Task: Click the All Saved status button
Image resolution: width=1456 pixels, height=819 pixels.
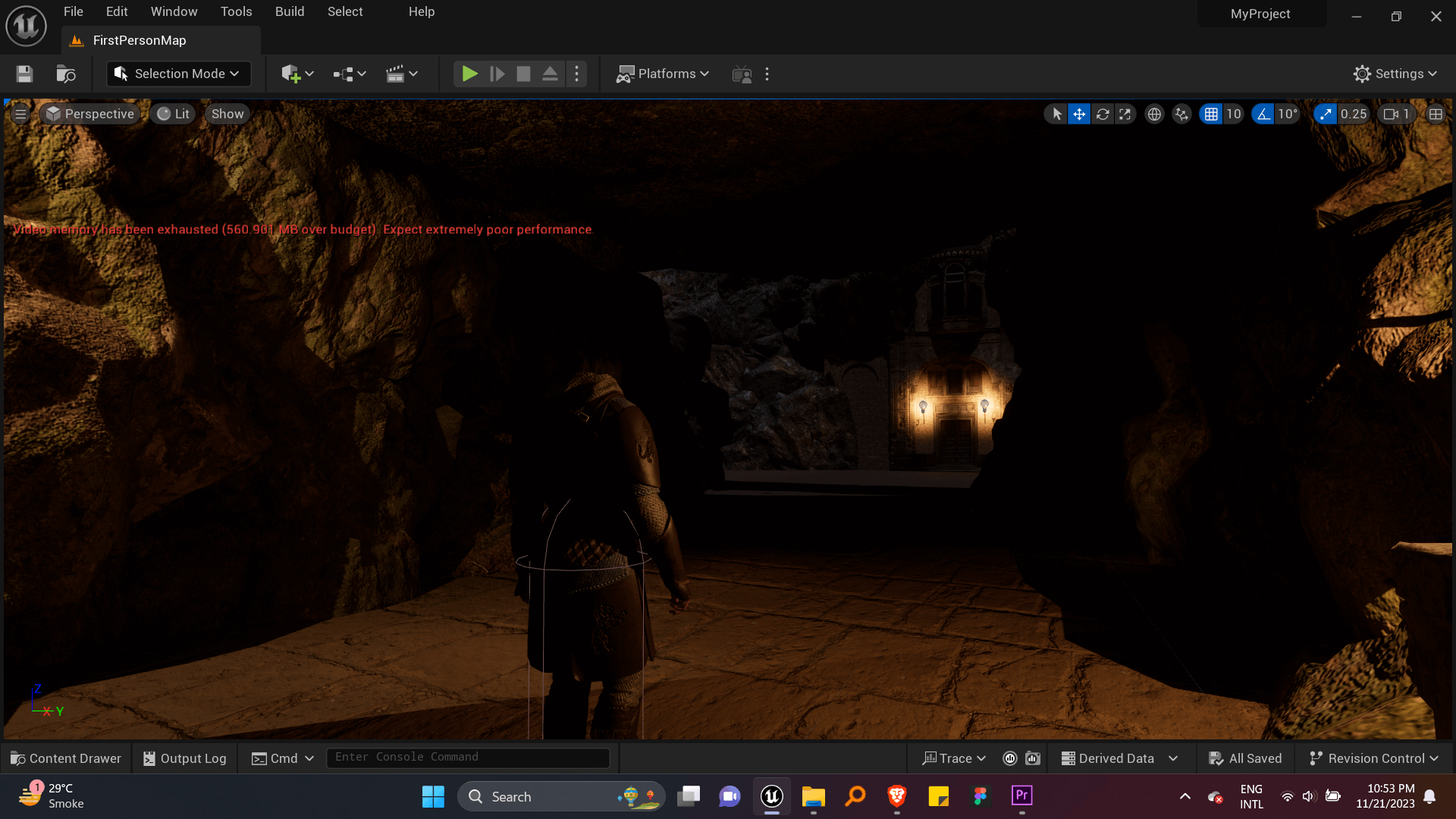Action: click(1245, 758)
